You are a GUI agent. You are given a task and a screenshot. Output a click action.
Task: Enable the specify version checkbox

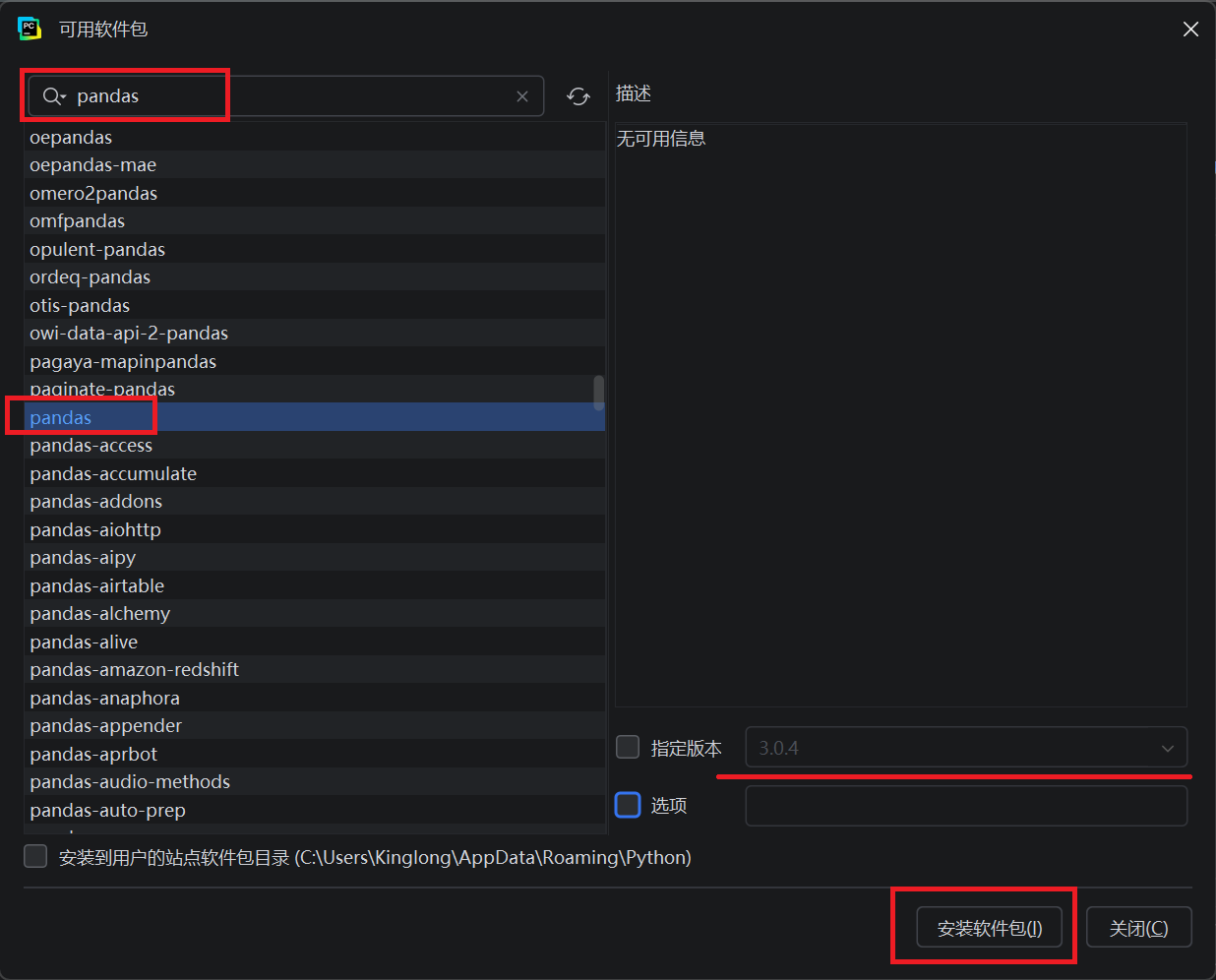click(628, 747)
